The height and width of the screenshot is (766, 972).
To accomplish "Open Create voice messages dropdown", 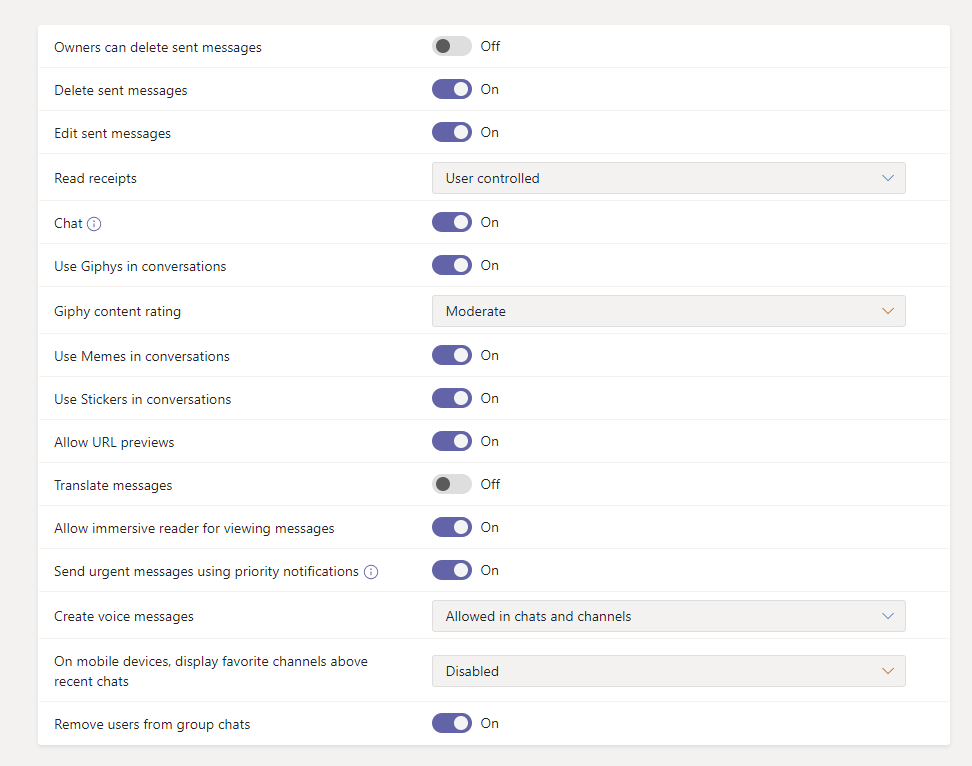I will (668, 616).
